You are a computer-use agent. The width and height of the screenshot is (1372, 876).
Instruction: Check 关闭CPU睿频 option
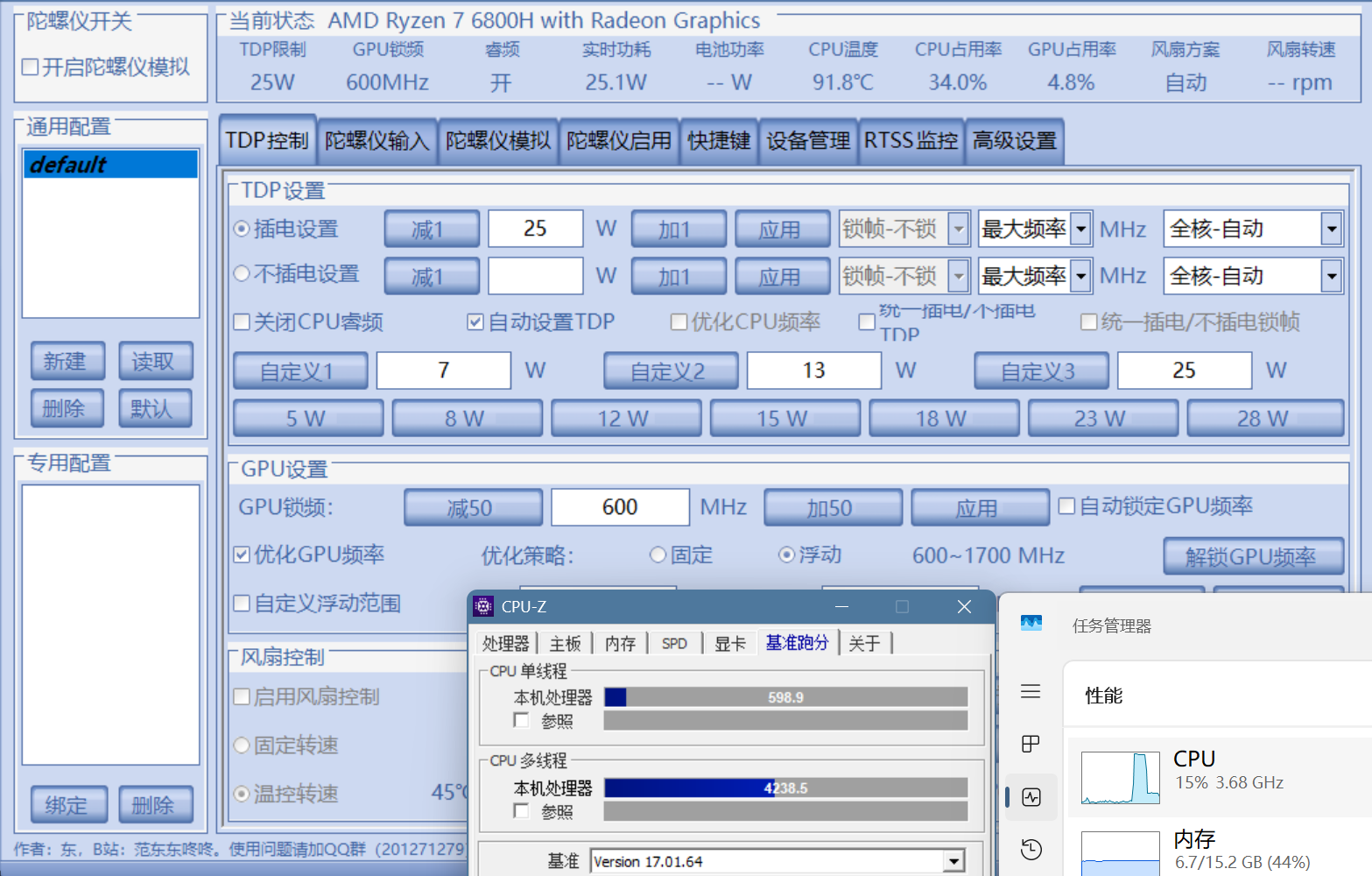(242, 321)
